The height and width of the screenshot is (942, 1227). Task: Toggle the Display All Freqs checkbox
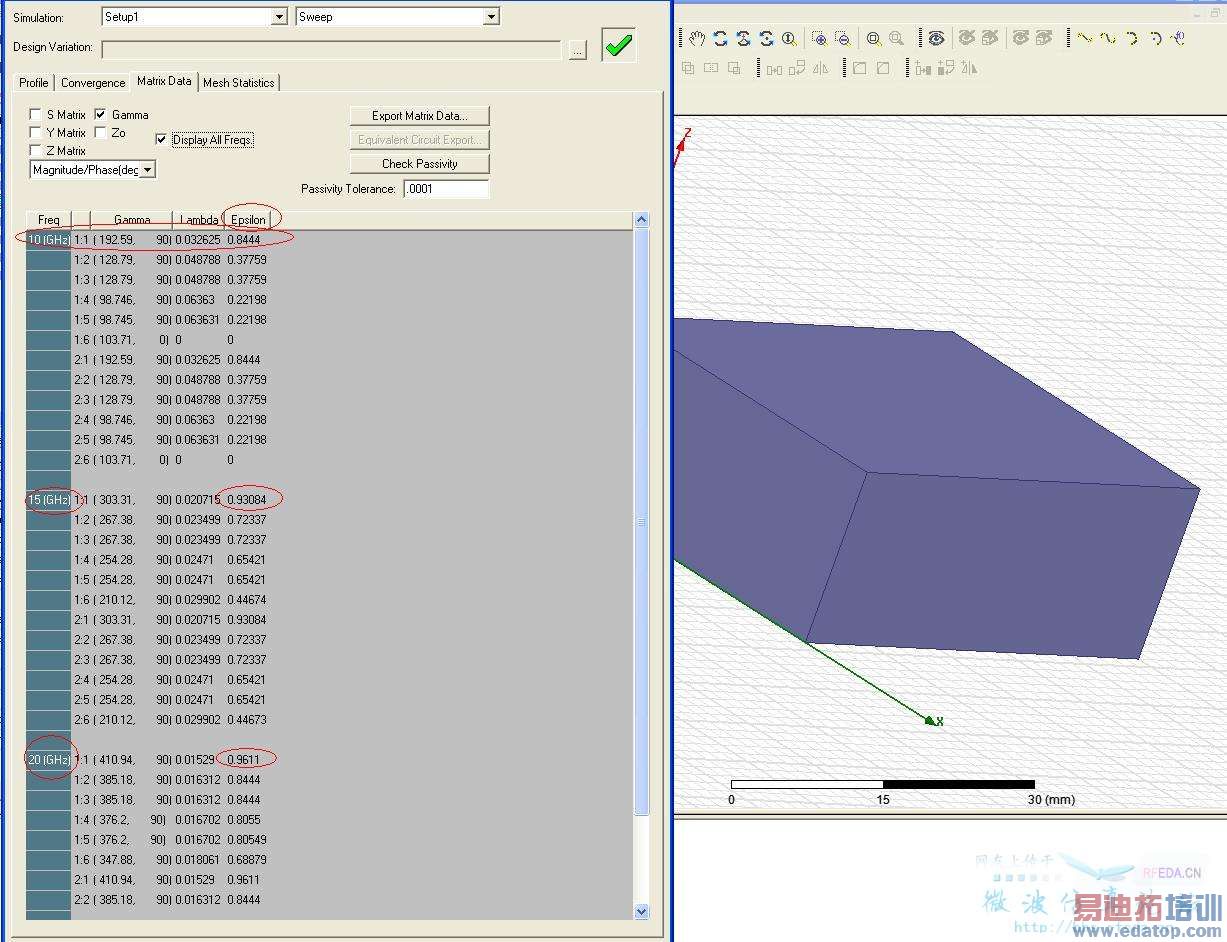pos(162,140)
